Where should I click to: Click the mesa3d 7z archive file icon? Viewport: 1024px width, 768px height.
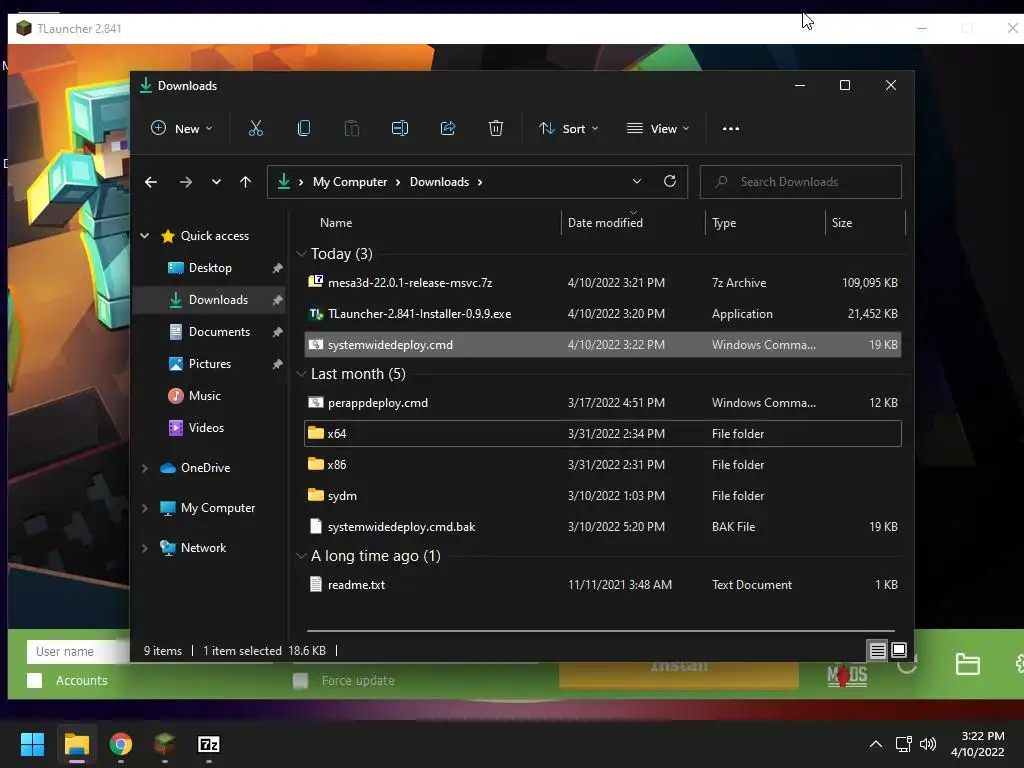tap(315, 281)
